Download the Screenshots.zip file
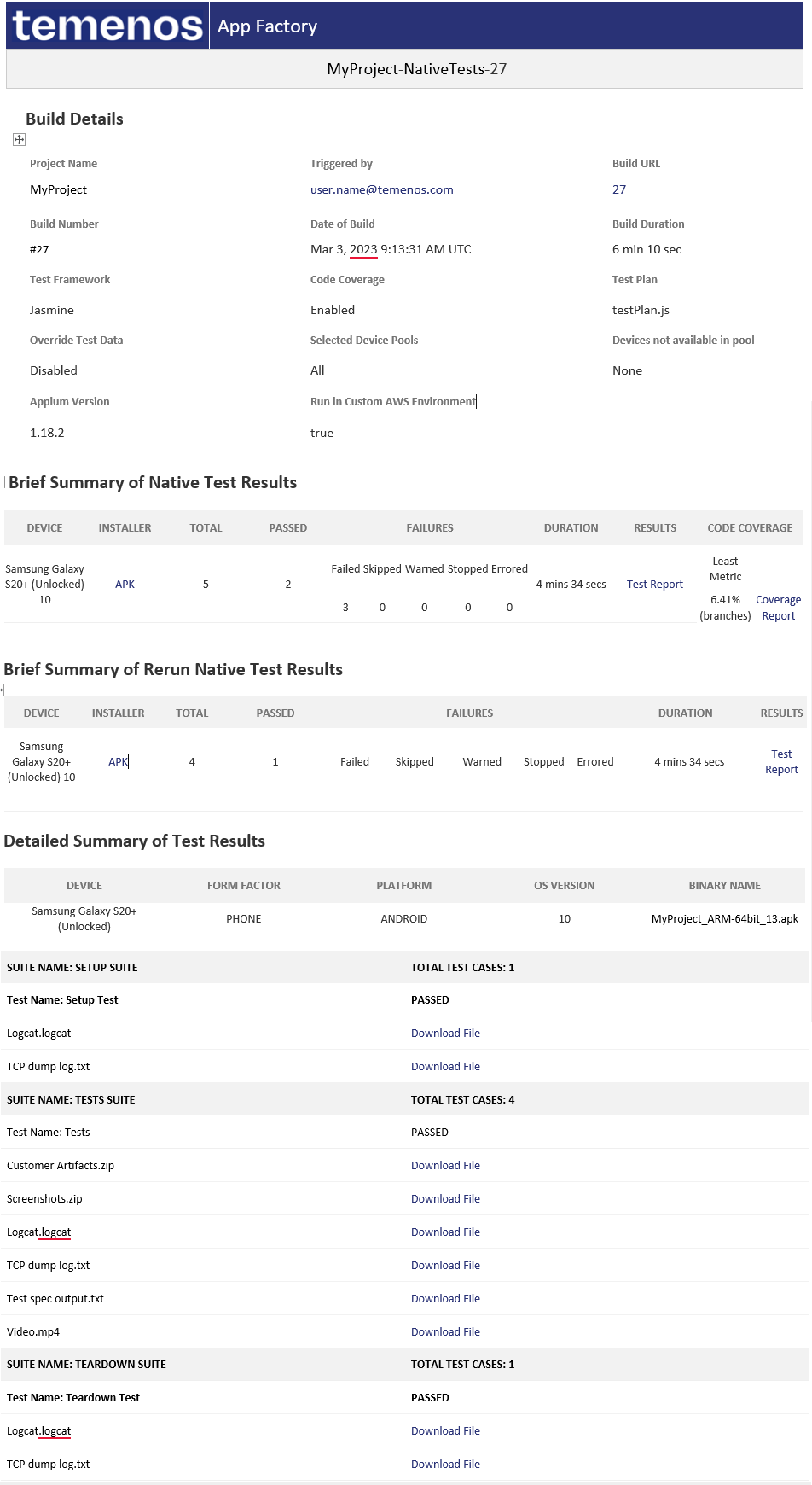812x1485 pixels. (x=445, y=1199)
